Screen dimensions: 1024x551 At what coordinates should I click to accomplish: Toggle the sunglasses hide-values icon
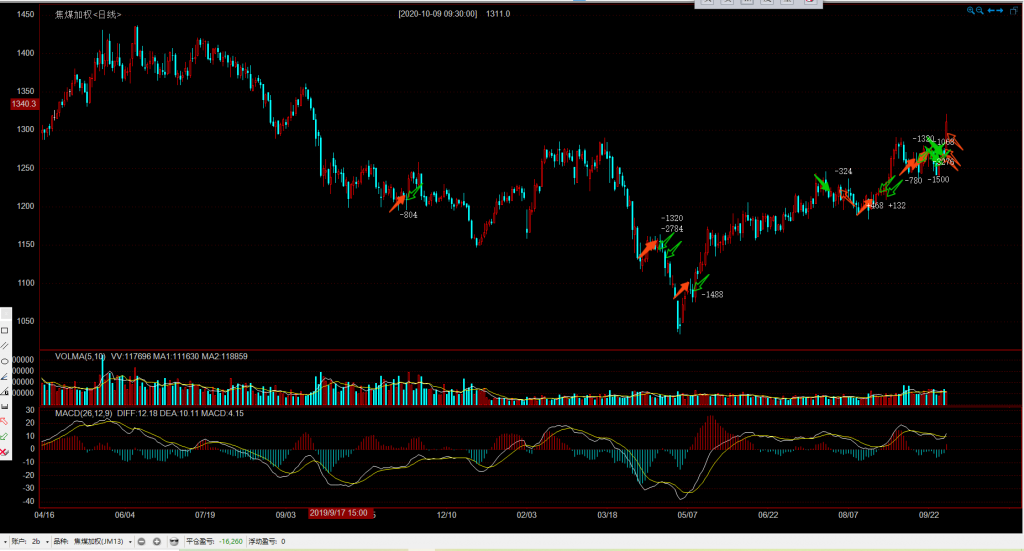(x=174, y=541)
